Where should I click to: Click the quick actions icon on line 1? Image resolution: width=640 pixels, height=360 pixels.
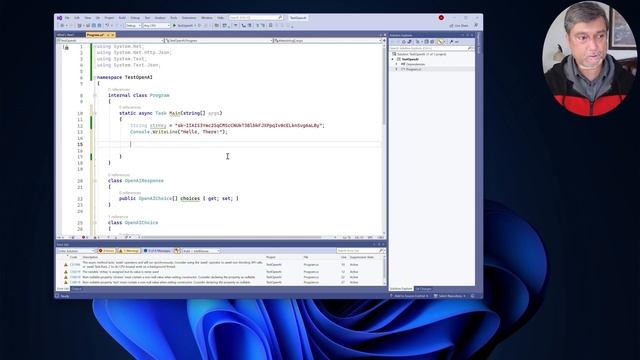tap(66, 47)
